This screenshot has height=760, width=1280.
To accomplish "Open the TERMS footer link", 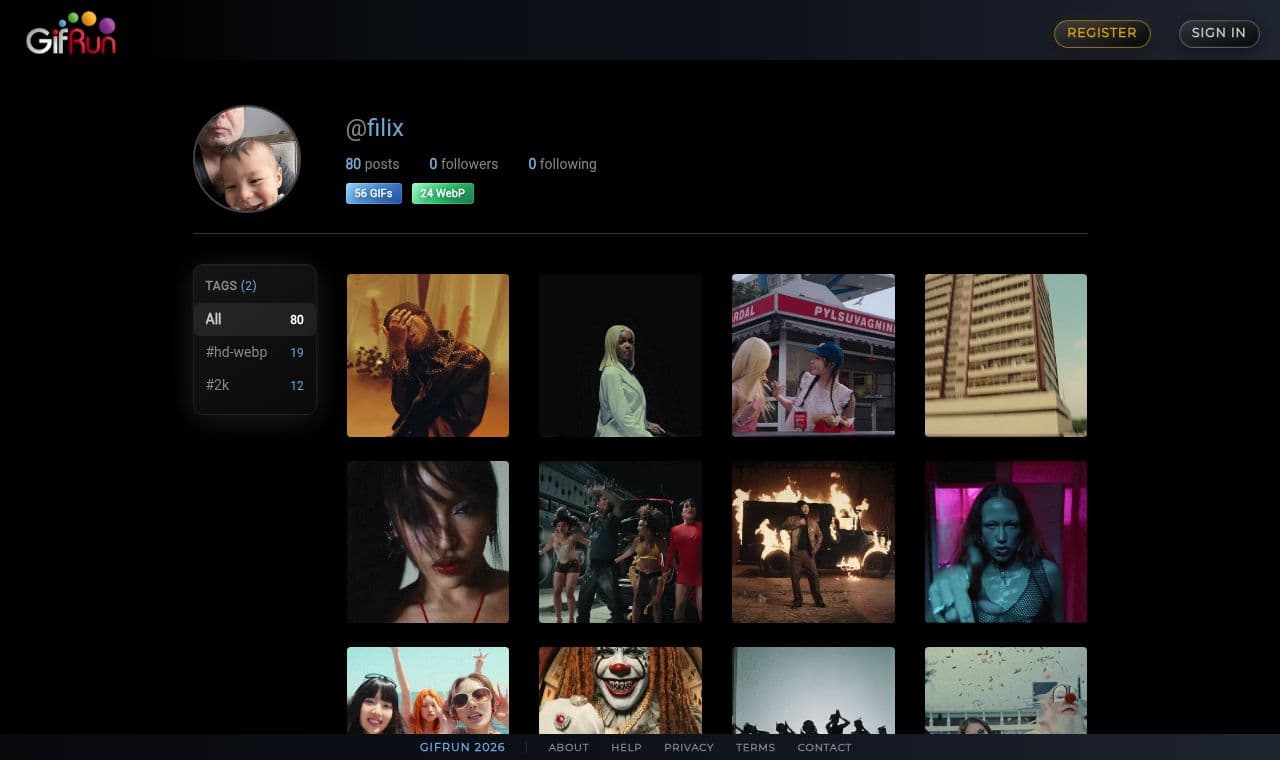I will click(755, 747).
